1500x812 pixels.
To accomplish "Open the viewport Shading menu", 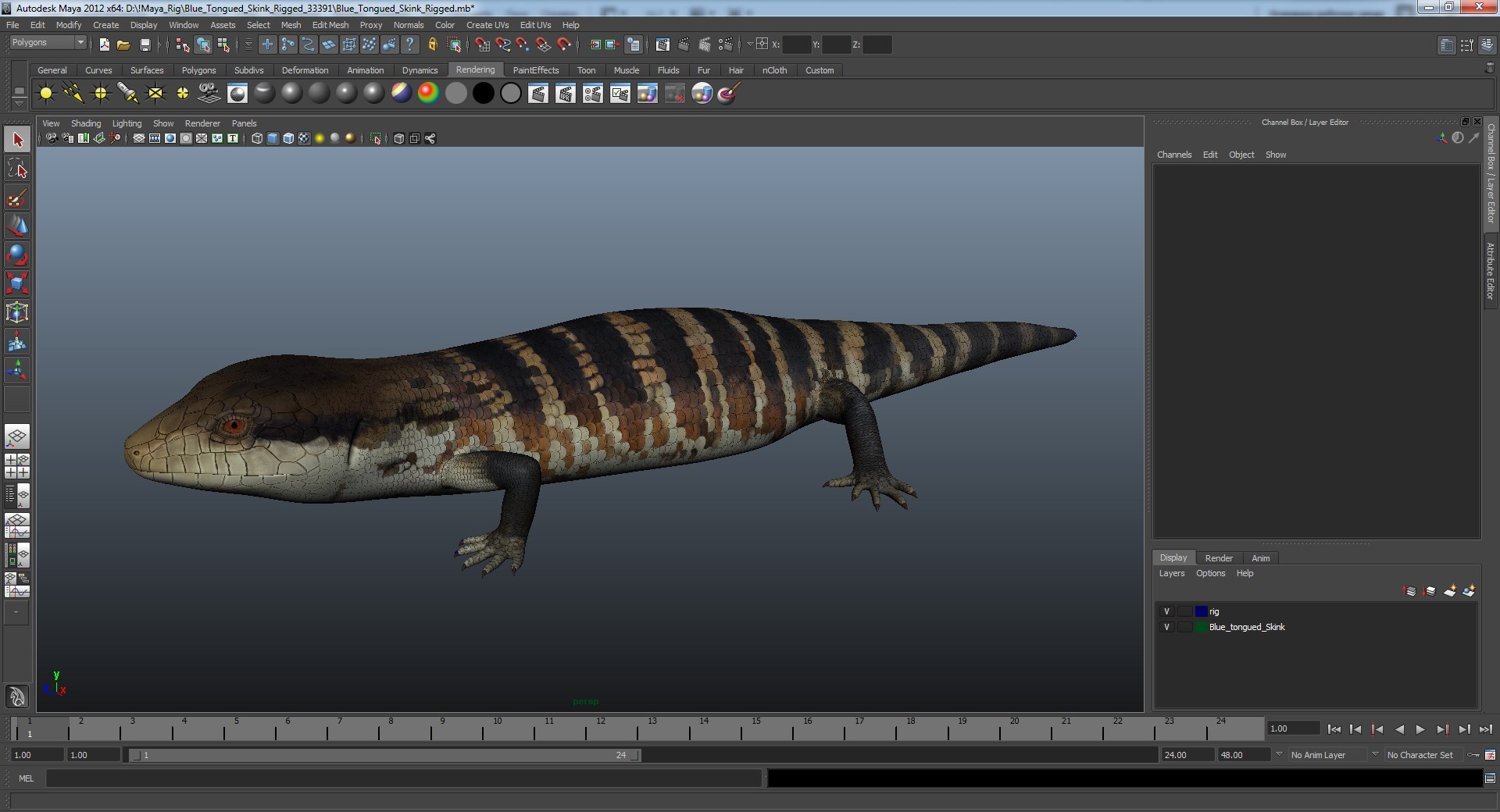I will click(86, 123).
